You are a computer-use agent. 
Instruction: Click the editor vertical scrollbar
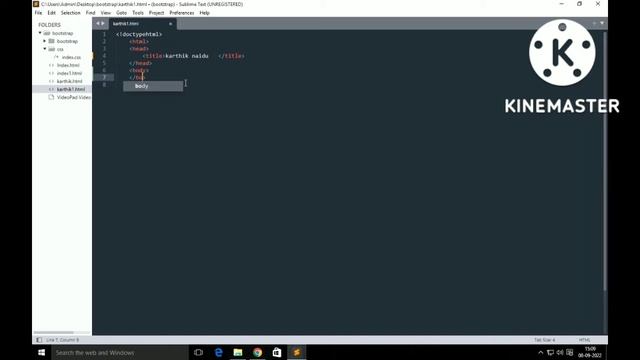click(605, 161)
